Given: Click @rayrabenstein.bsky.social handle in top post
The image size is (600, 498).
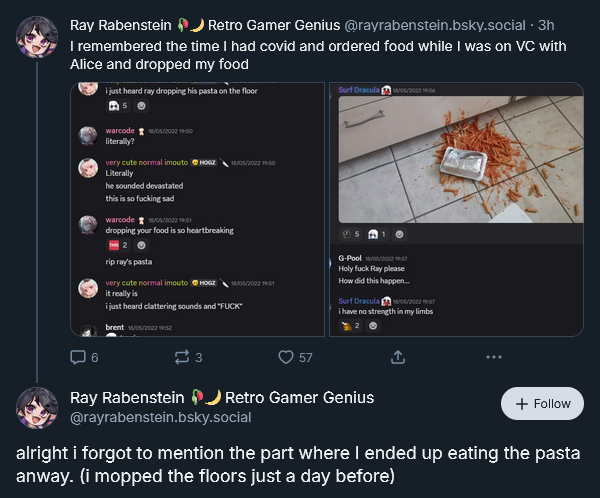Looking at the screenshot, I should click(x=435, y=24).
